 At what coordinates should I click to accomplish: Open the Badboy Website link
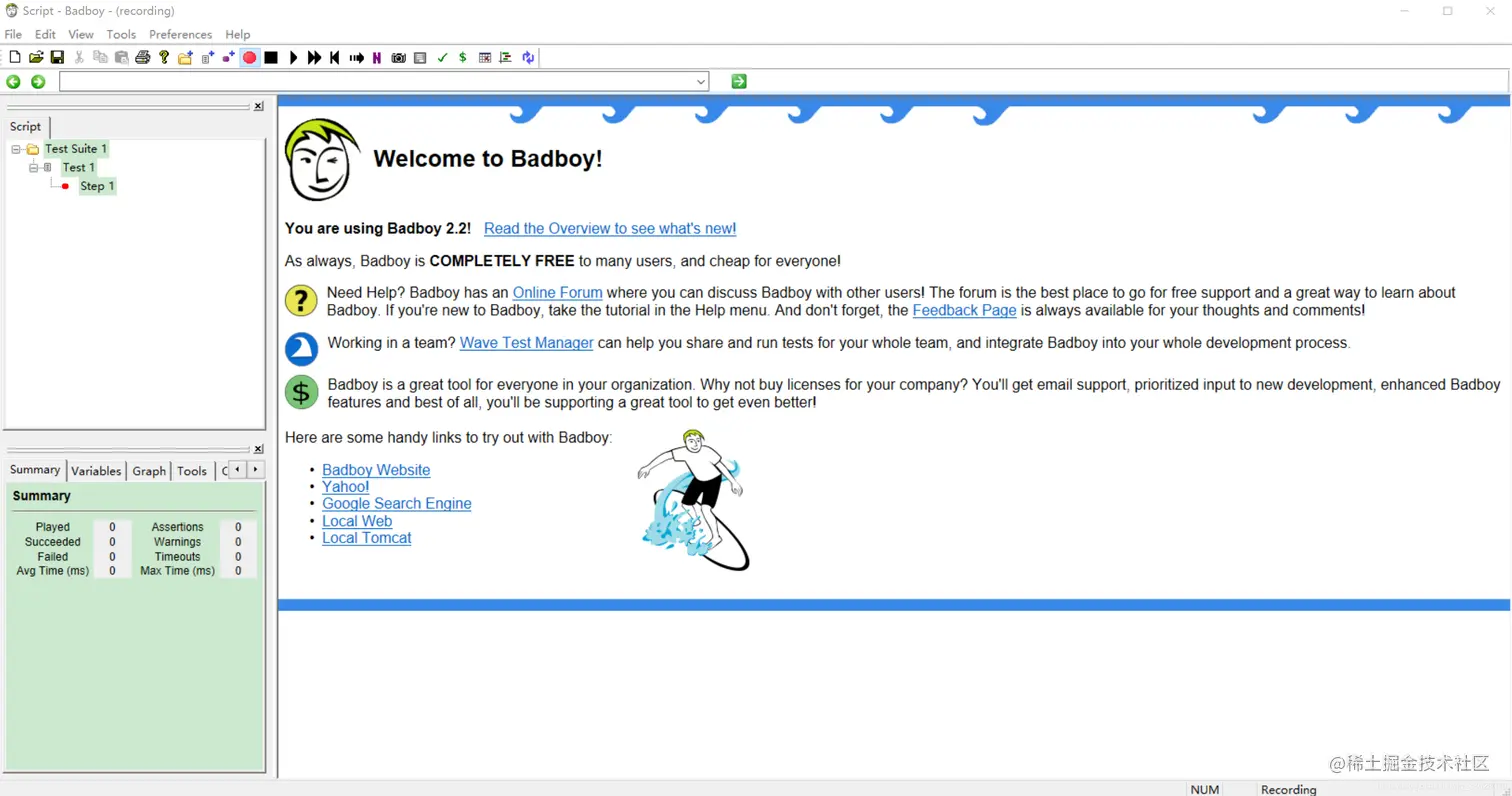pyautogui.click(x=376, y=470)
